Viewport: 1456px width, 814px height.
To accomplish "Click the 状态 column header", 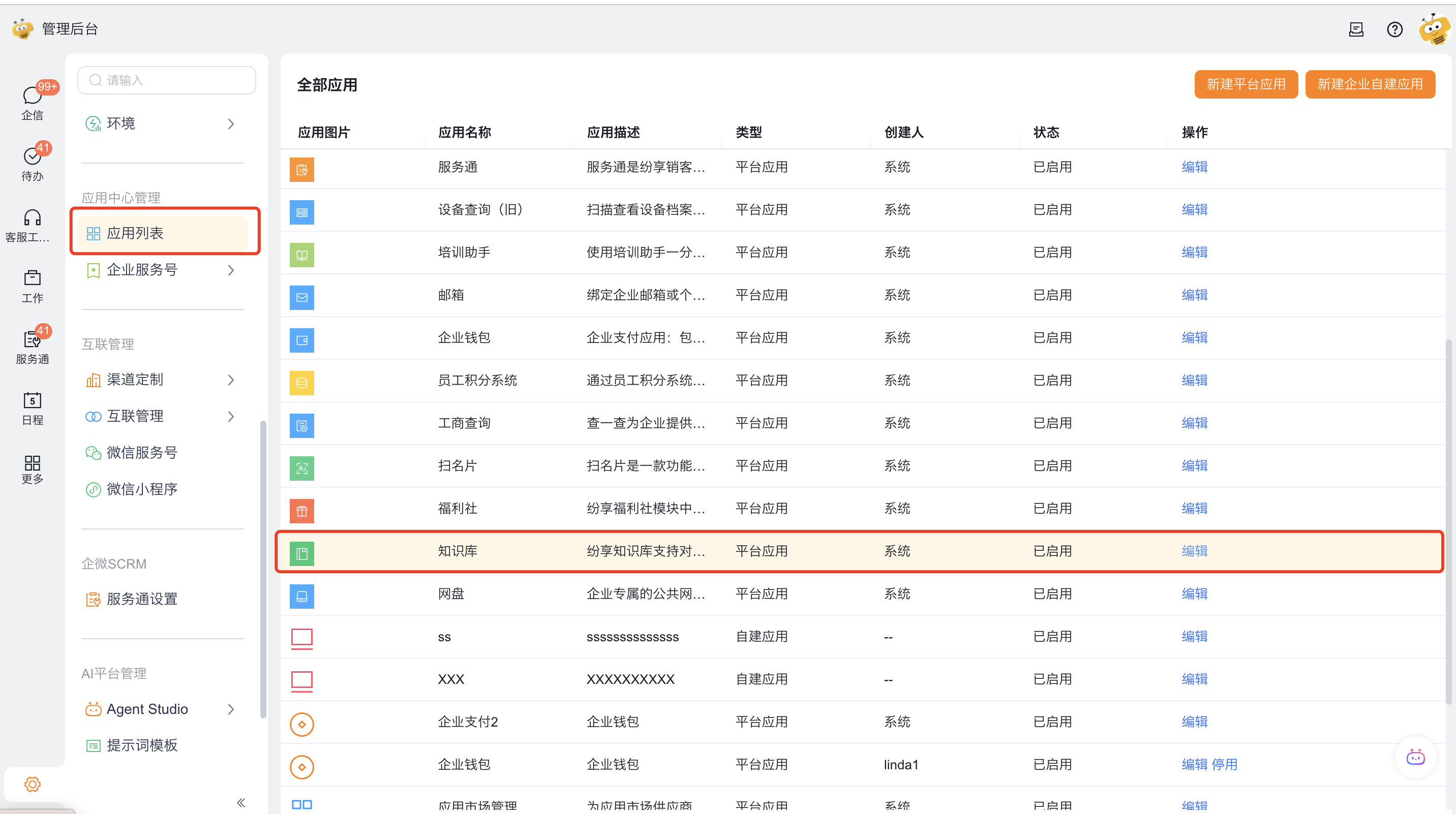I will [1046, 132].
